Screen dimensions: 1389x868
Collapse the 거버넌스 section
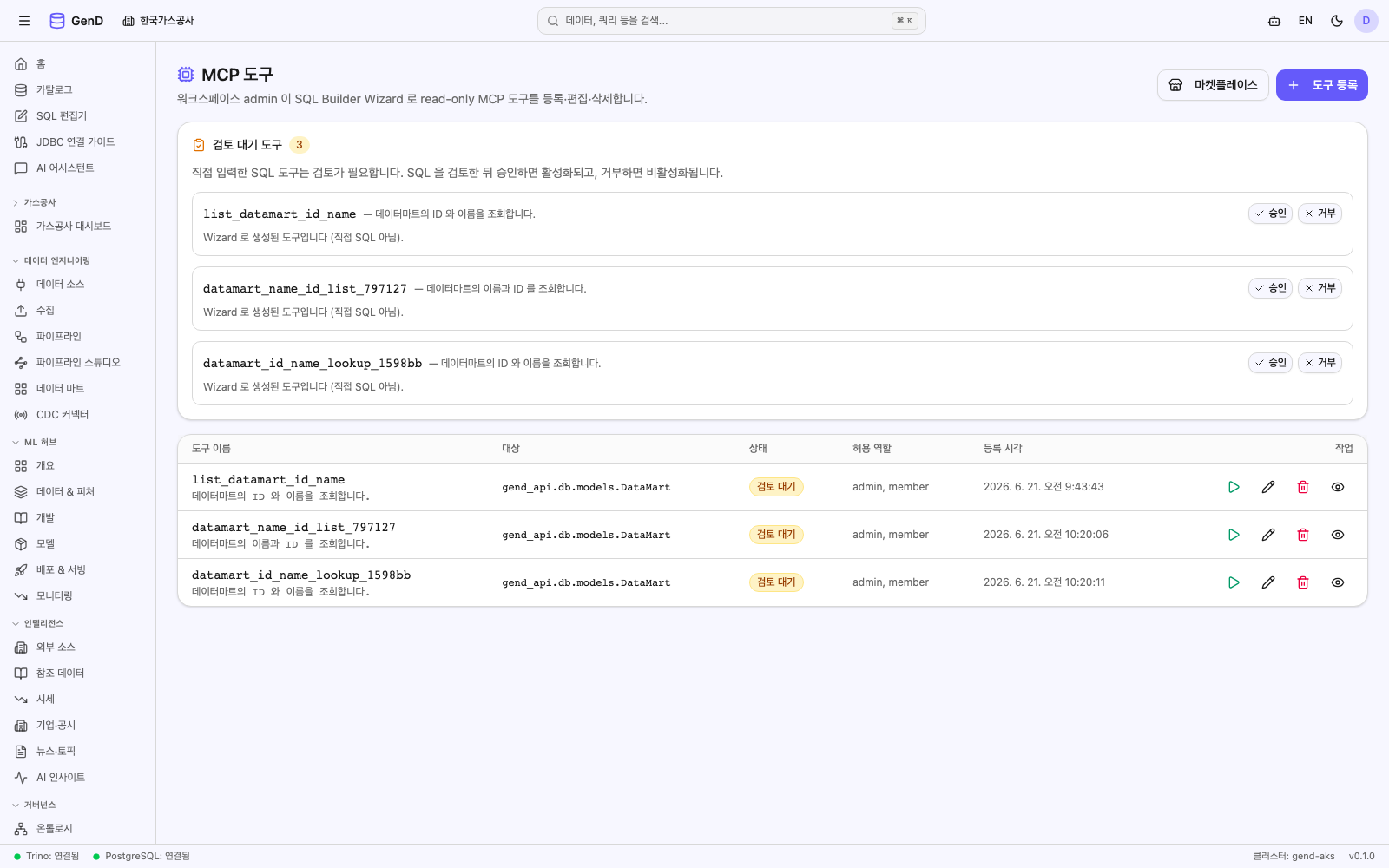[35, 806]
